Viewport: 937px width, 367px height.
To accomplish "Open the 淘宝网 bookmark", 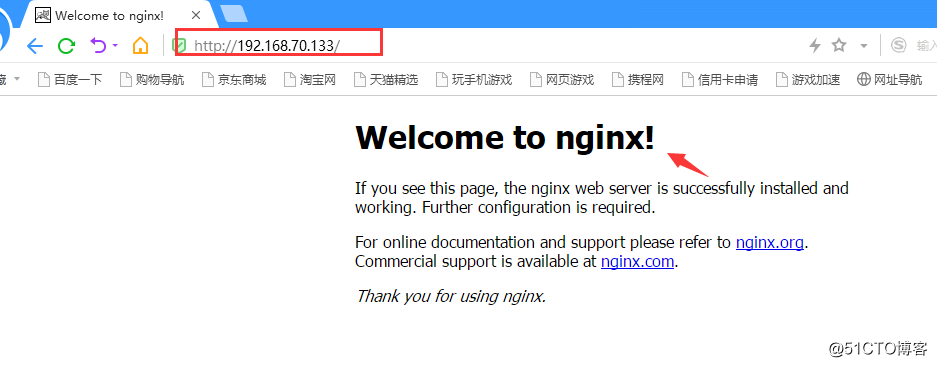I will pyautogui.click(x=310, y=79).
